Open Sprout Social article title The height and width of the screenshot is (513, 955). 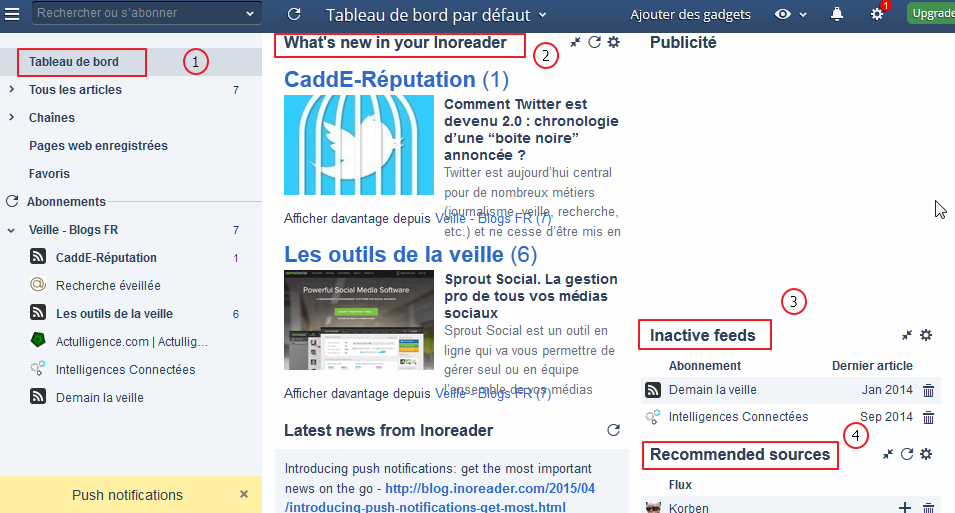(530, 296)
